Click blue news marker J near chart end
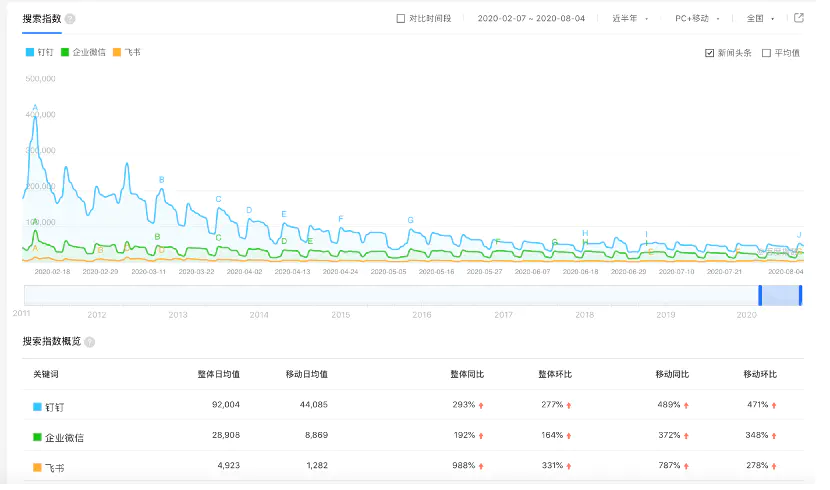This screenshot has height=490, width=830. tap(799, 235)
